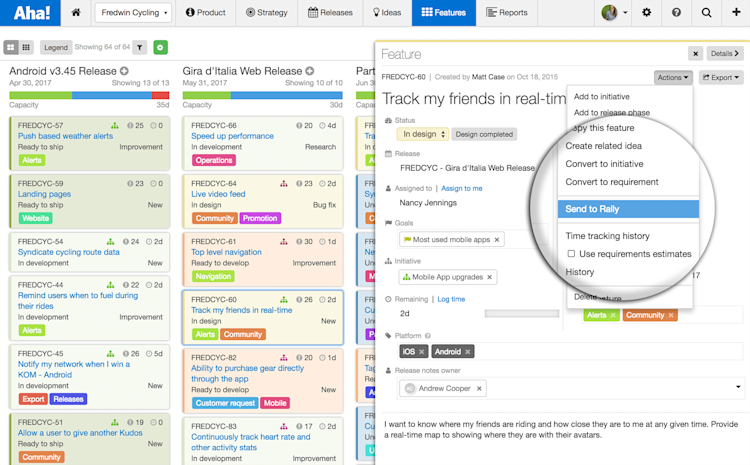Open the Ideas menu
This screenshot has width=750, height=465.
pos(387,12)
